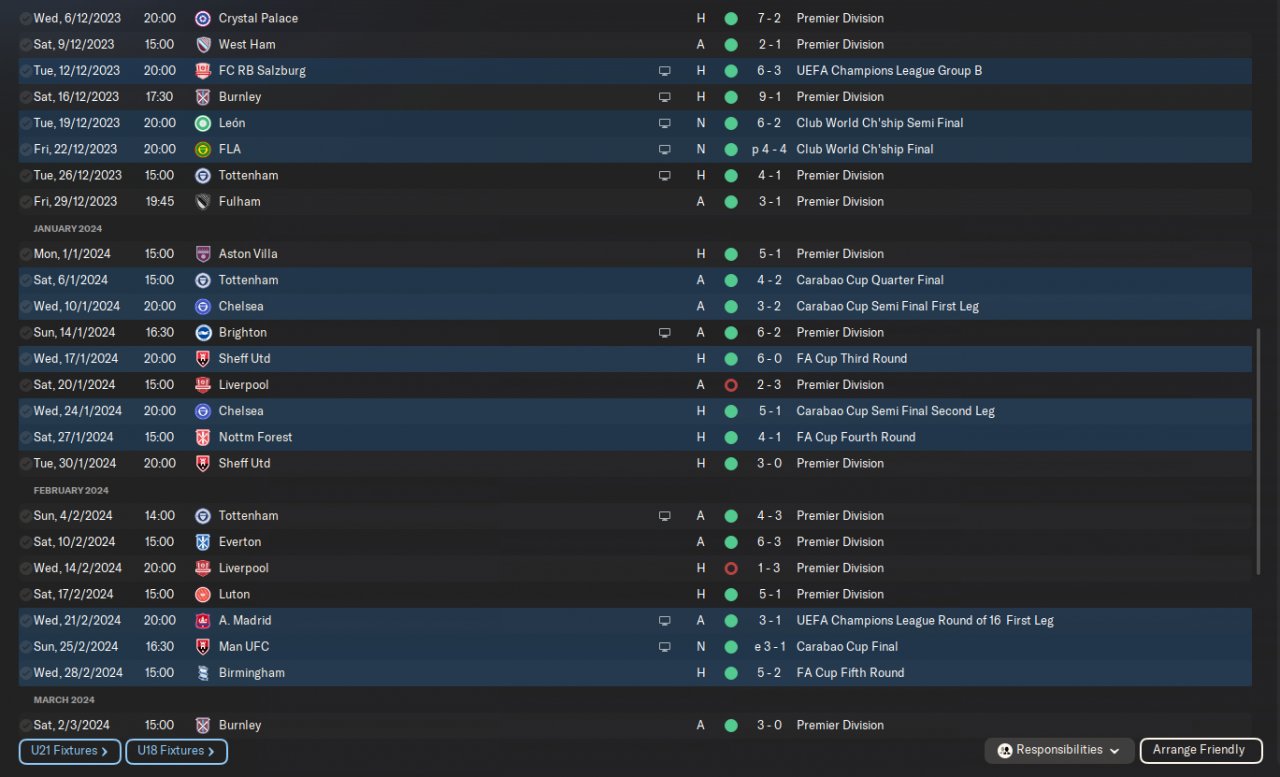Click the Responsibilities button's person icon

click(1005, 751)
